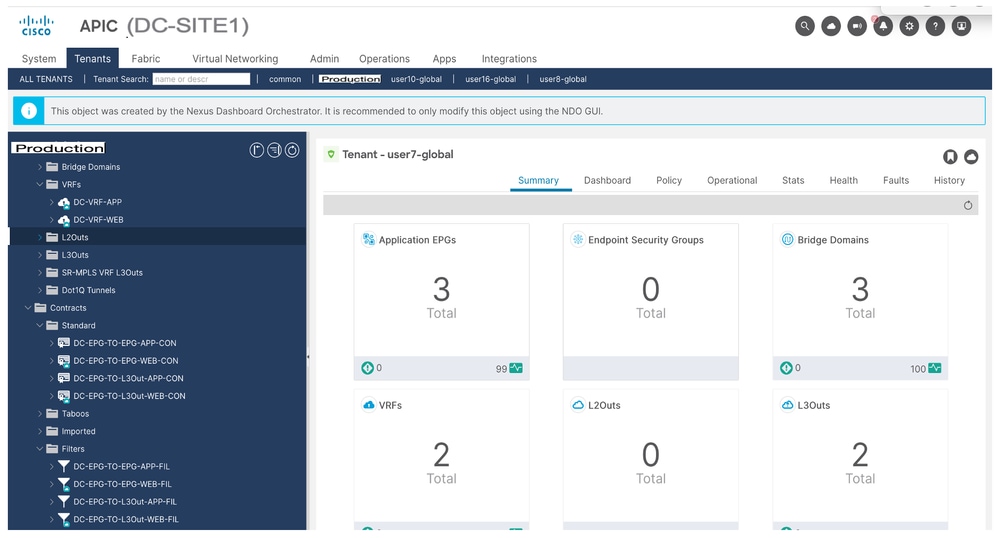Select the user10-global tenant link
Viewport: 998px width, 538px height.
click(416, 80)
